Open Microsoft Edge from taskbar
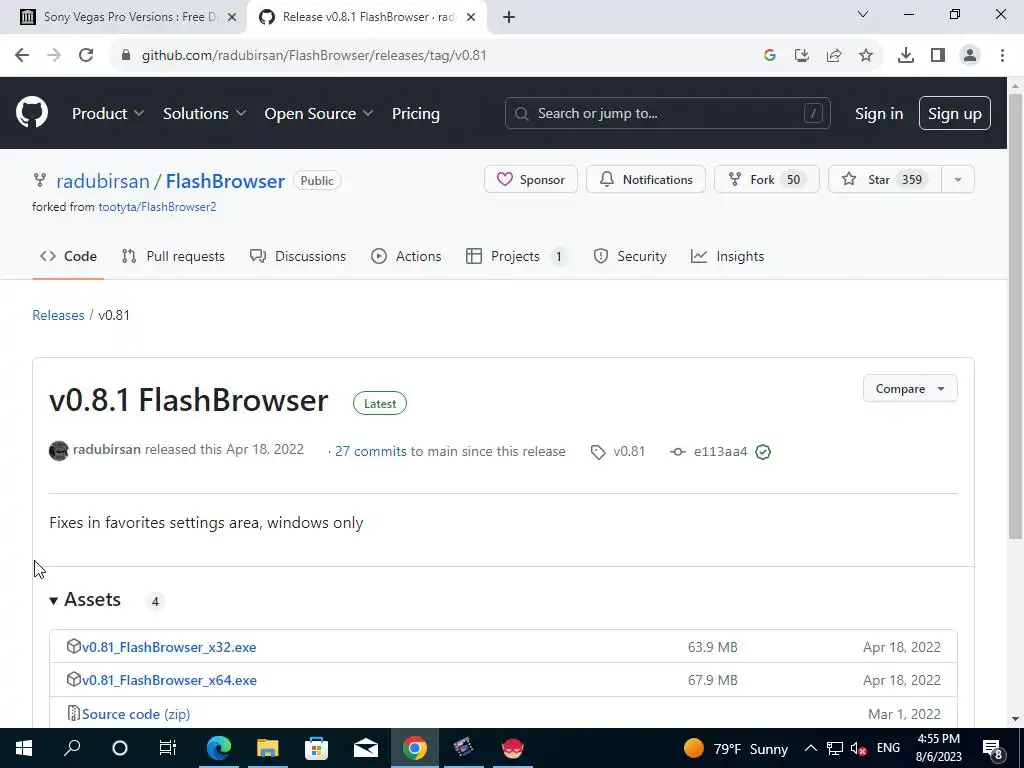1024x768 pixels. click(x=219, y=748)
